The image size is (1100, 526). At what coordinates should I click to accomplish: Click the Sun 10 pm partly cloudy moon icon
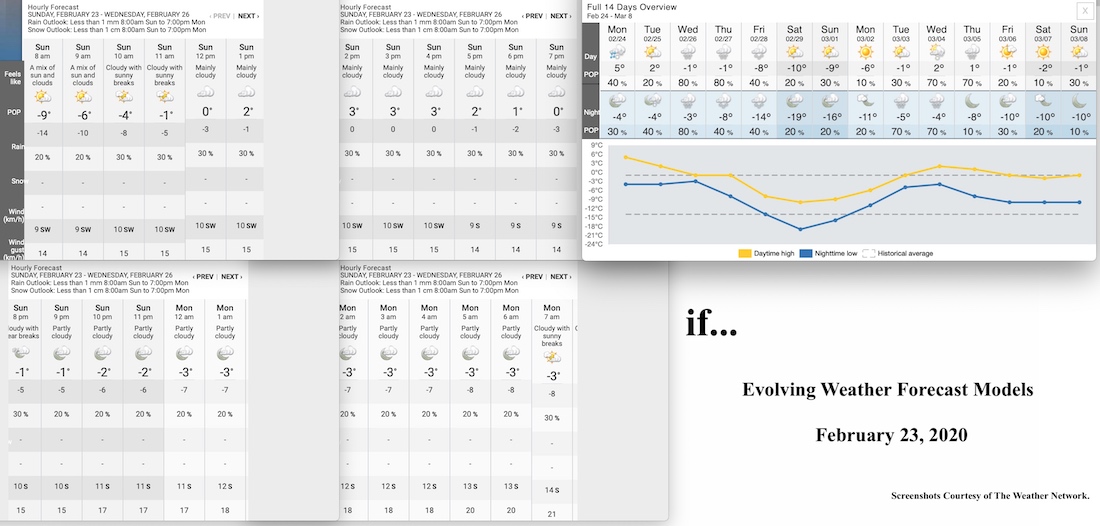click(x=102, y=353)
